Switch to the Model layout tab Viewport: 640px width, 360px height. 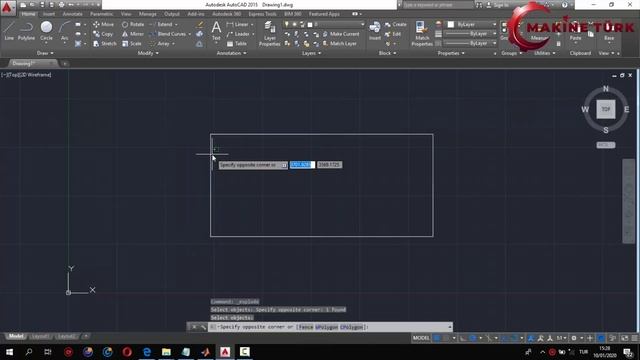coord(16,336)
